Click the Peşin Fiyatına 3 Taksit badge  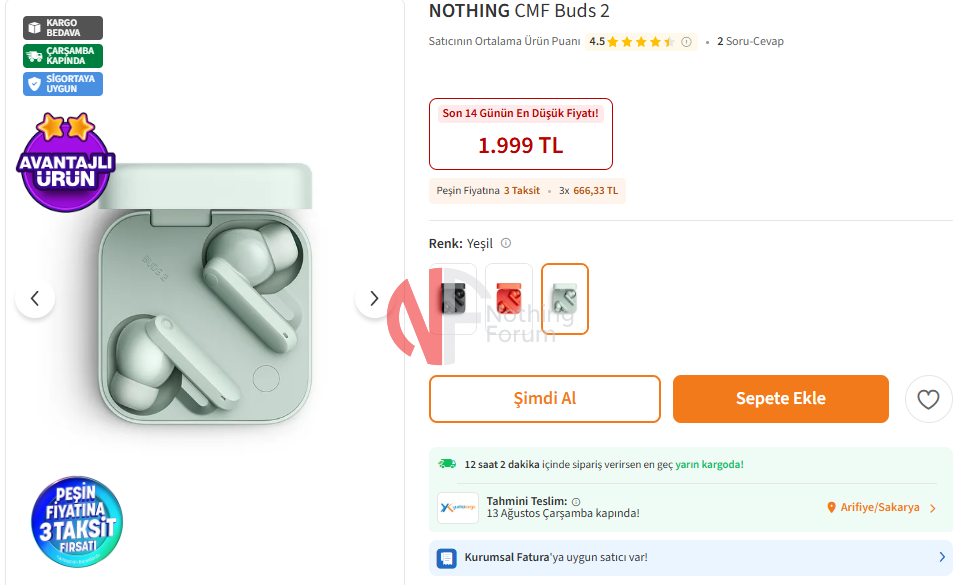tap(77, 523)
